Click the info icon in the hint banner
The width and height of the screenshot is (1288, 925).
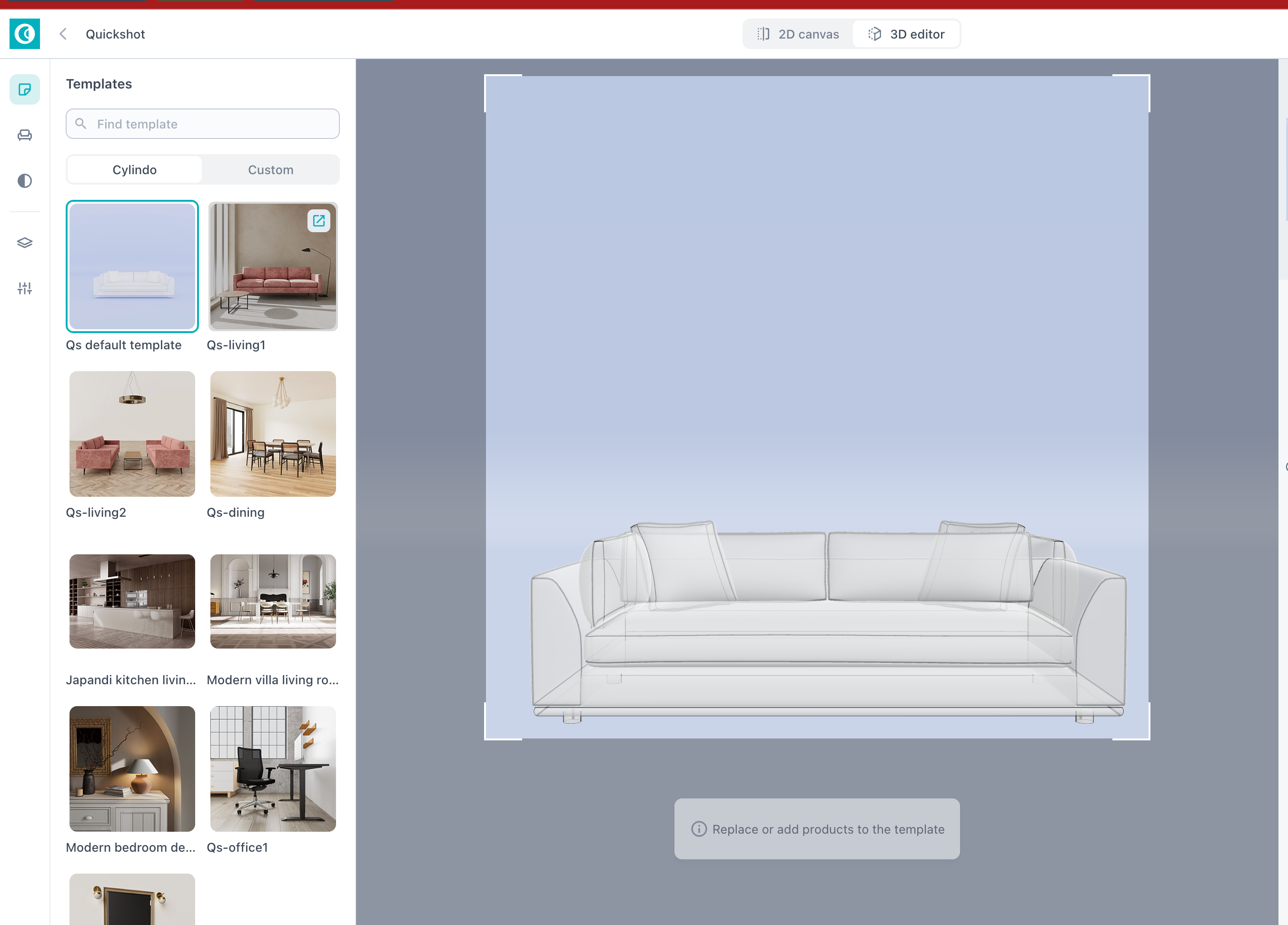[699, 829]
